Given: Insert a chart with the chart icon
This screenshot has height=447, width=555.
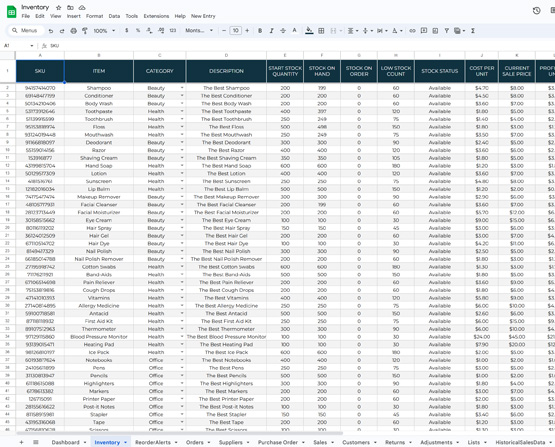Looking at the screenshot, I should point(435,31).
